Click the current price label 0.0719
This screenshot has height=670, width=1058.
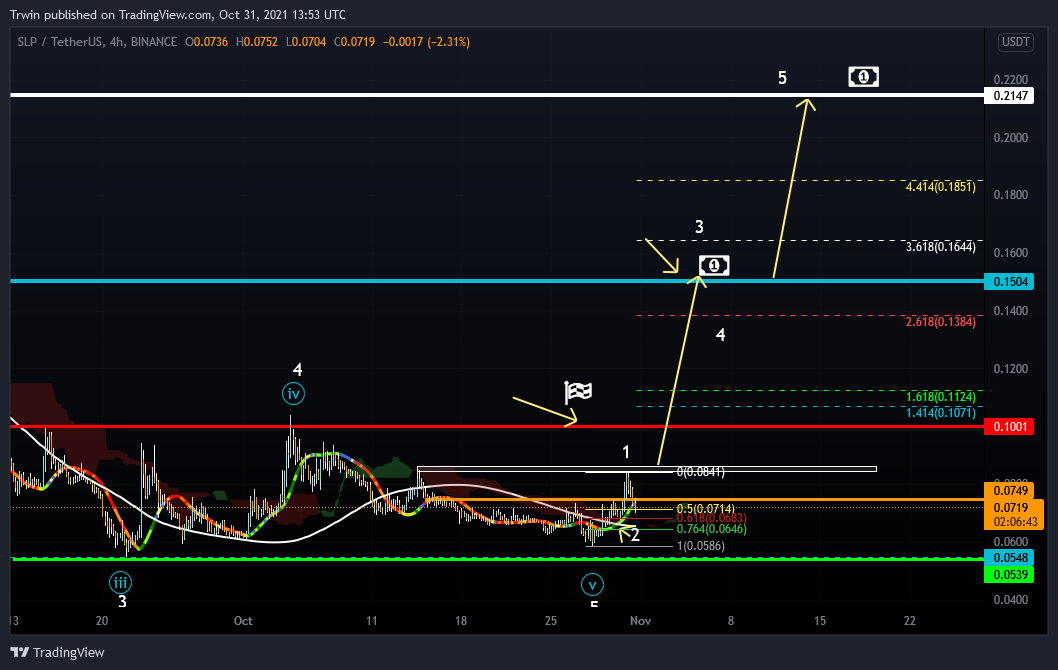(x=1011, y=507)
